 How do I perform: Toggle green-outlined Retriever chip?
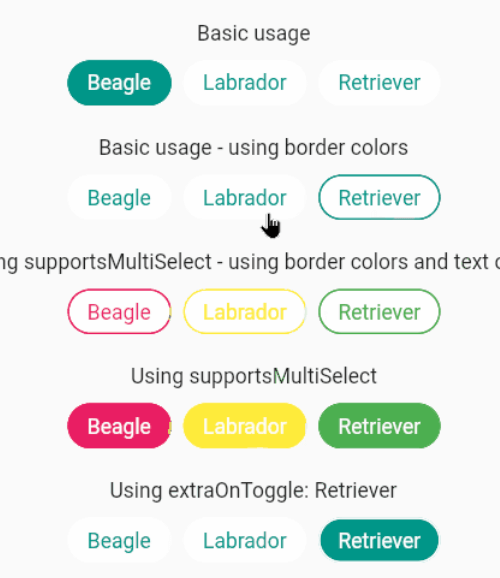coord(379,312)
